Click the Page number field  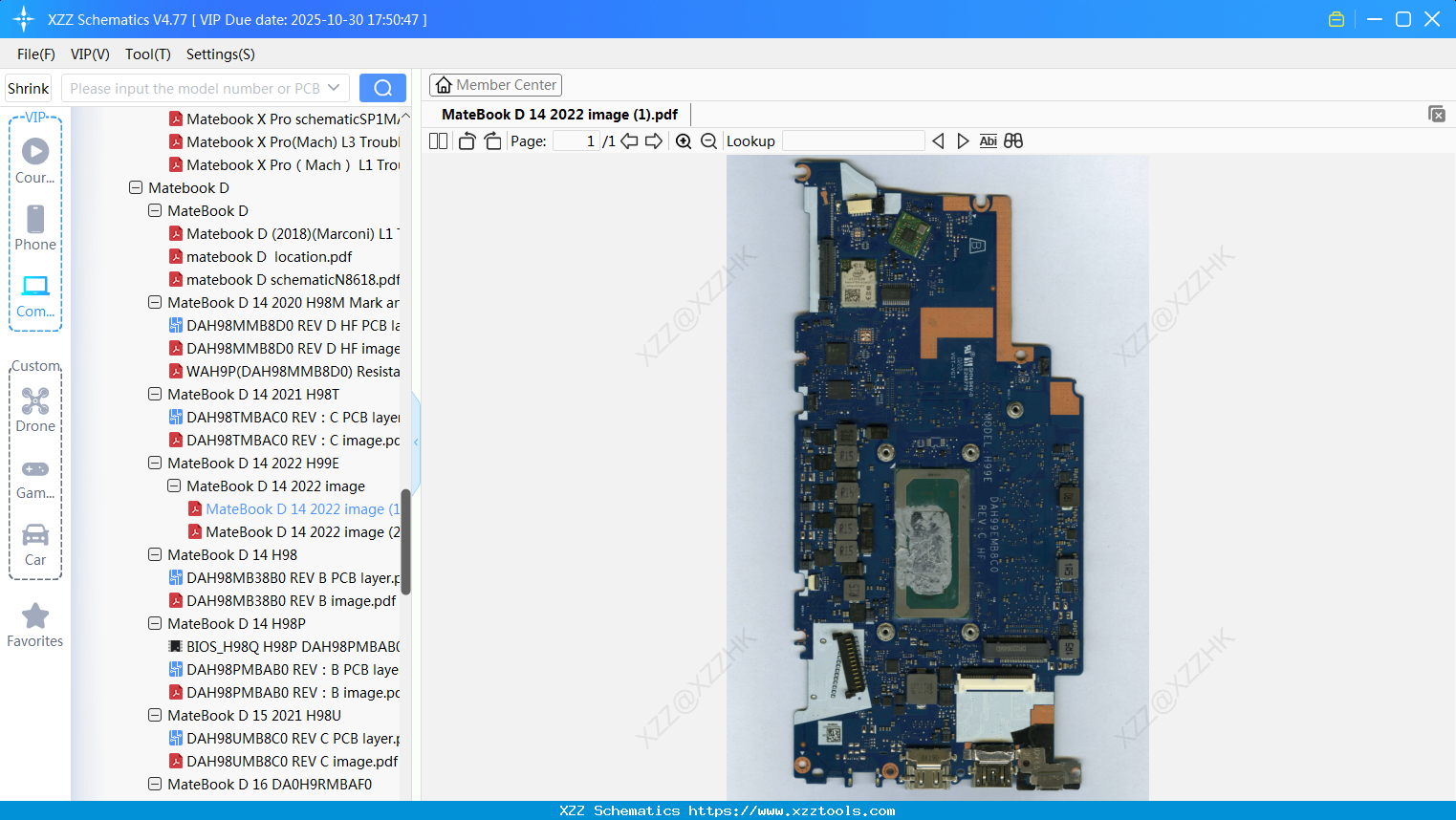click(x=576, y=140)
